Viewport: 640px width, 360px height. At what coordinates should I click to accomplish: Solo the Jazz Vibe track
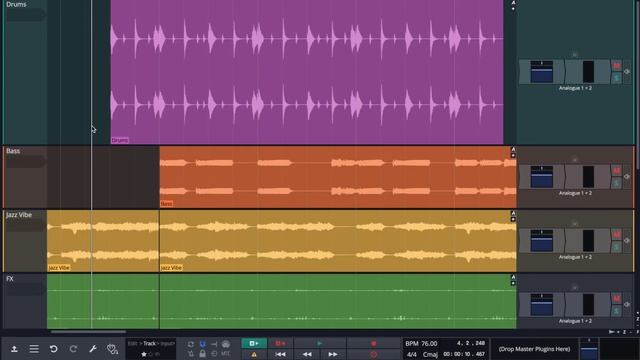coord(616,247)
